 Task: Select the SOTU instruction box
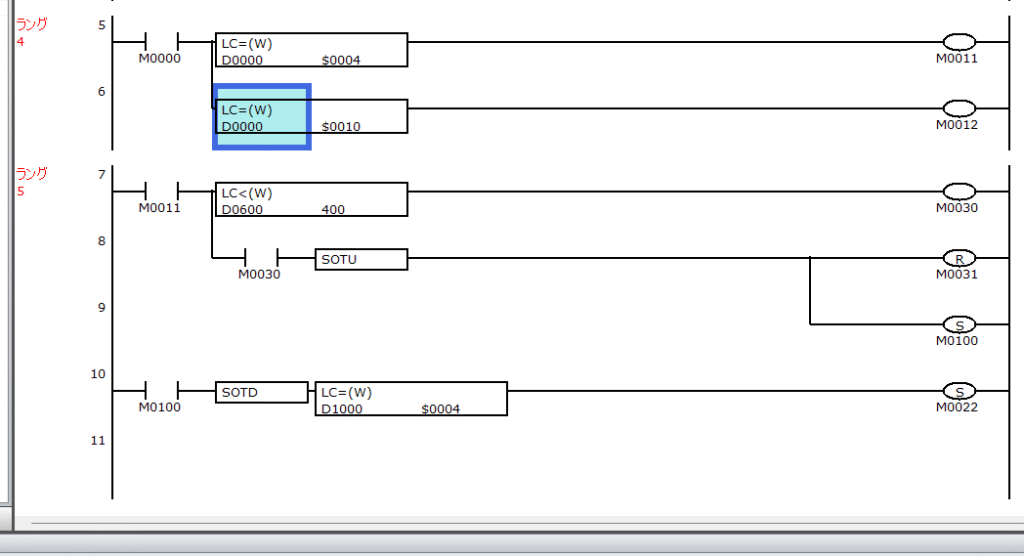coord(361,259)
